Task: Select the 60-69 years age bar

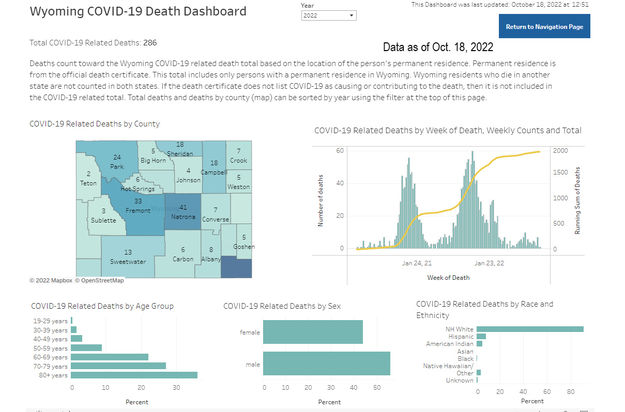Action: point(110,357)
